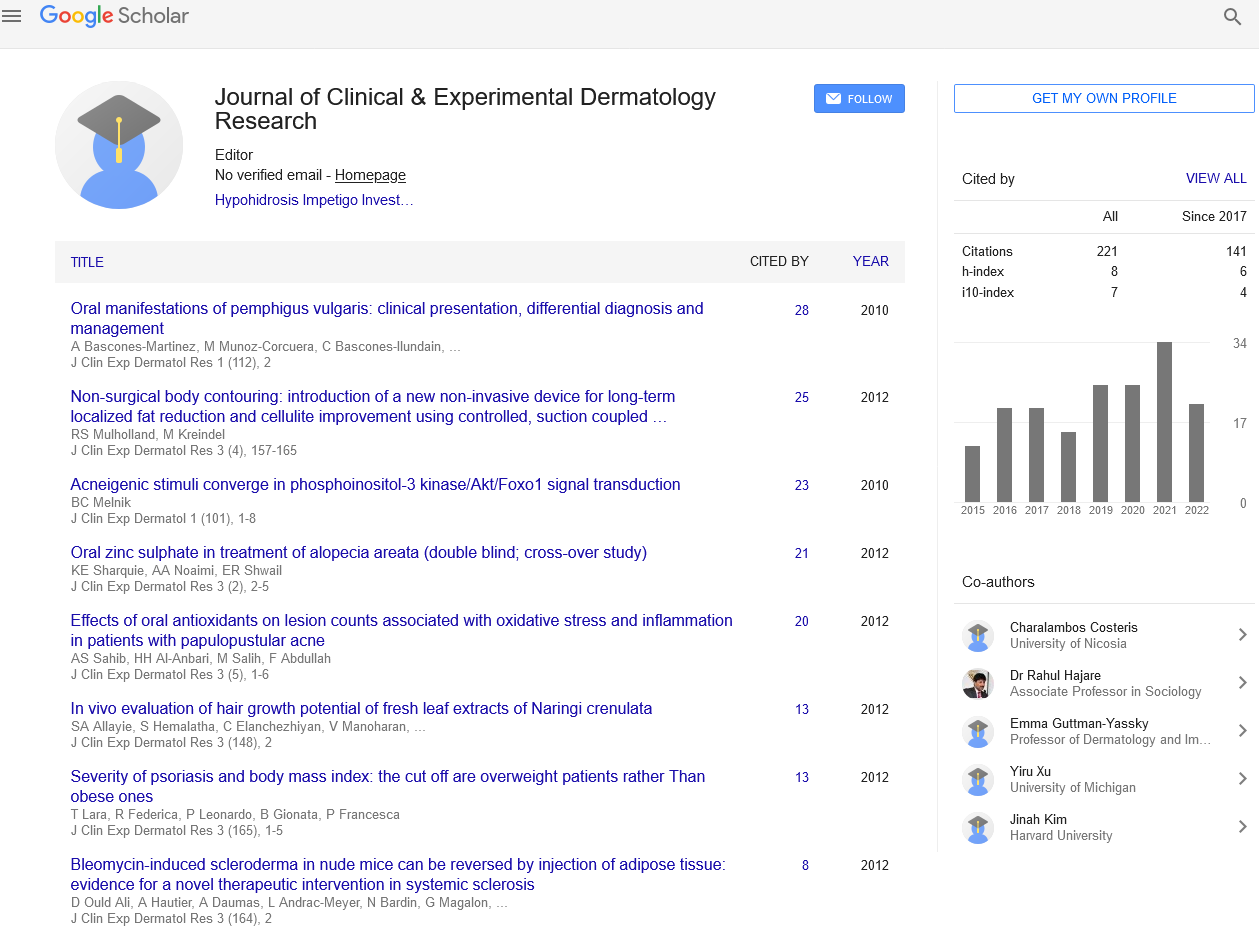The height and width of the screenshot is (934, 1259).
Task: Open the citation count 28 link
Action: tap(802, 310)
